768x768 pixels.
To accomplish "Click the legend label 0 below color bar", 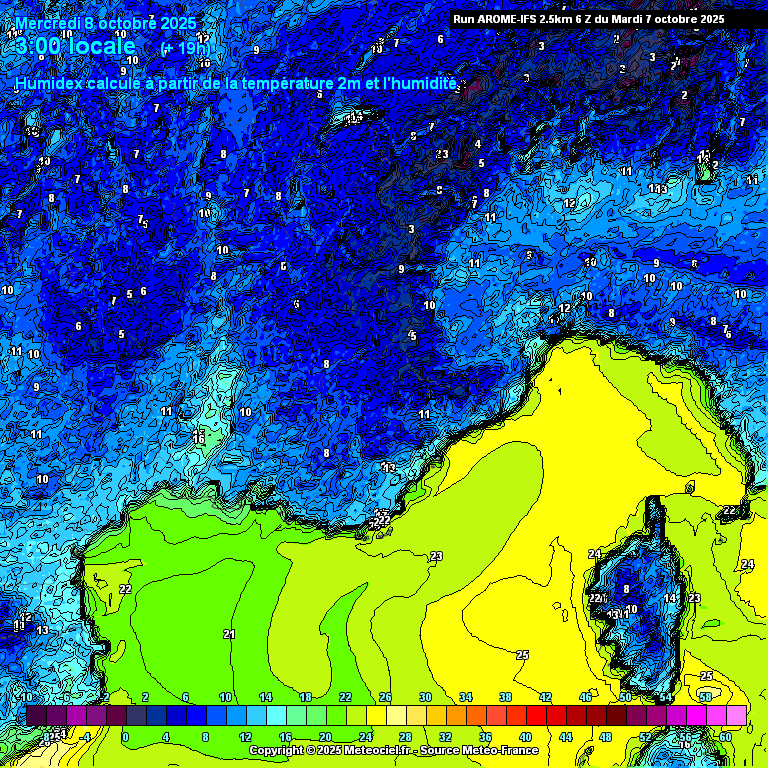I will pyautogui.click(x=125, y=738).
